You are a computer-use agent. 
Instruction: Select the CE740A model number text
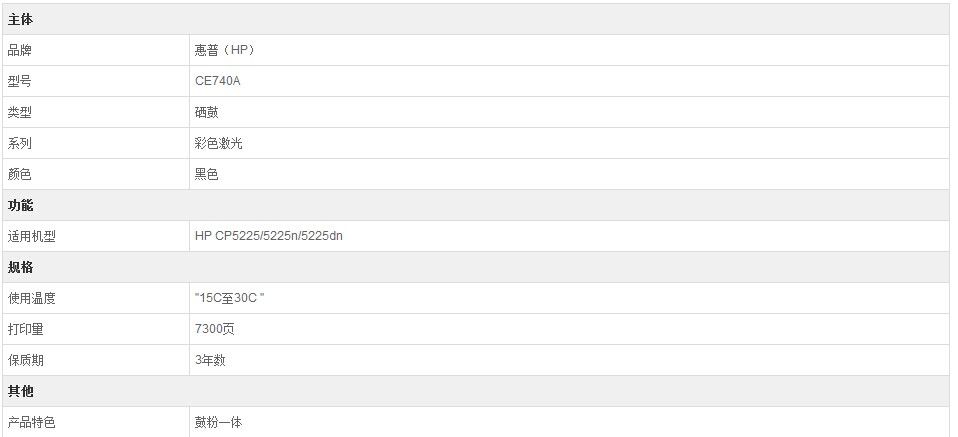218,81
